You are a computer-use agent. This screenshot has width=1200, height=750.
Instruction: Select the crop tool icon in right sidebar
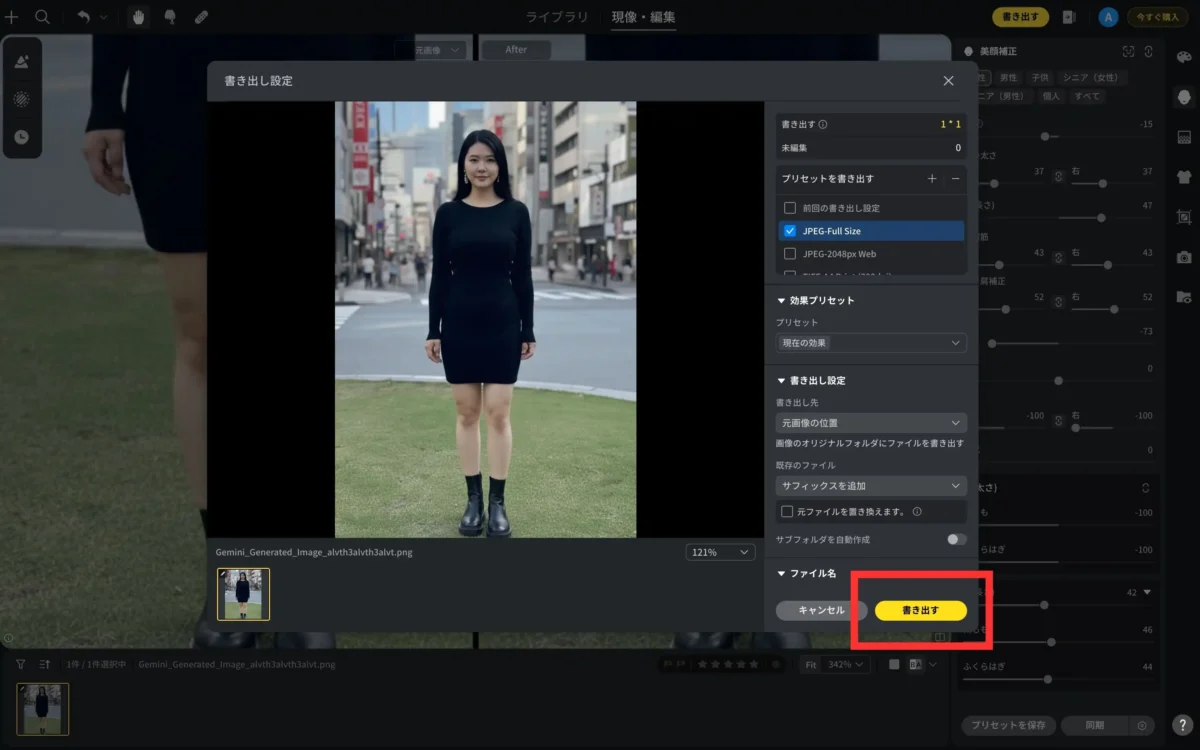(1184, 217)
